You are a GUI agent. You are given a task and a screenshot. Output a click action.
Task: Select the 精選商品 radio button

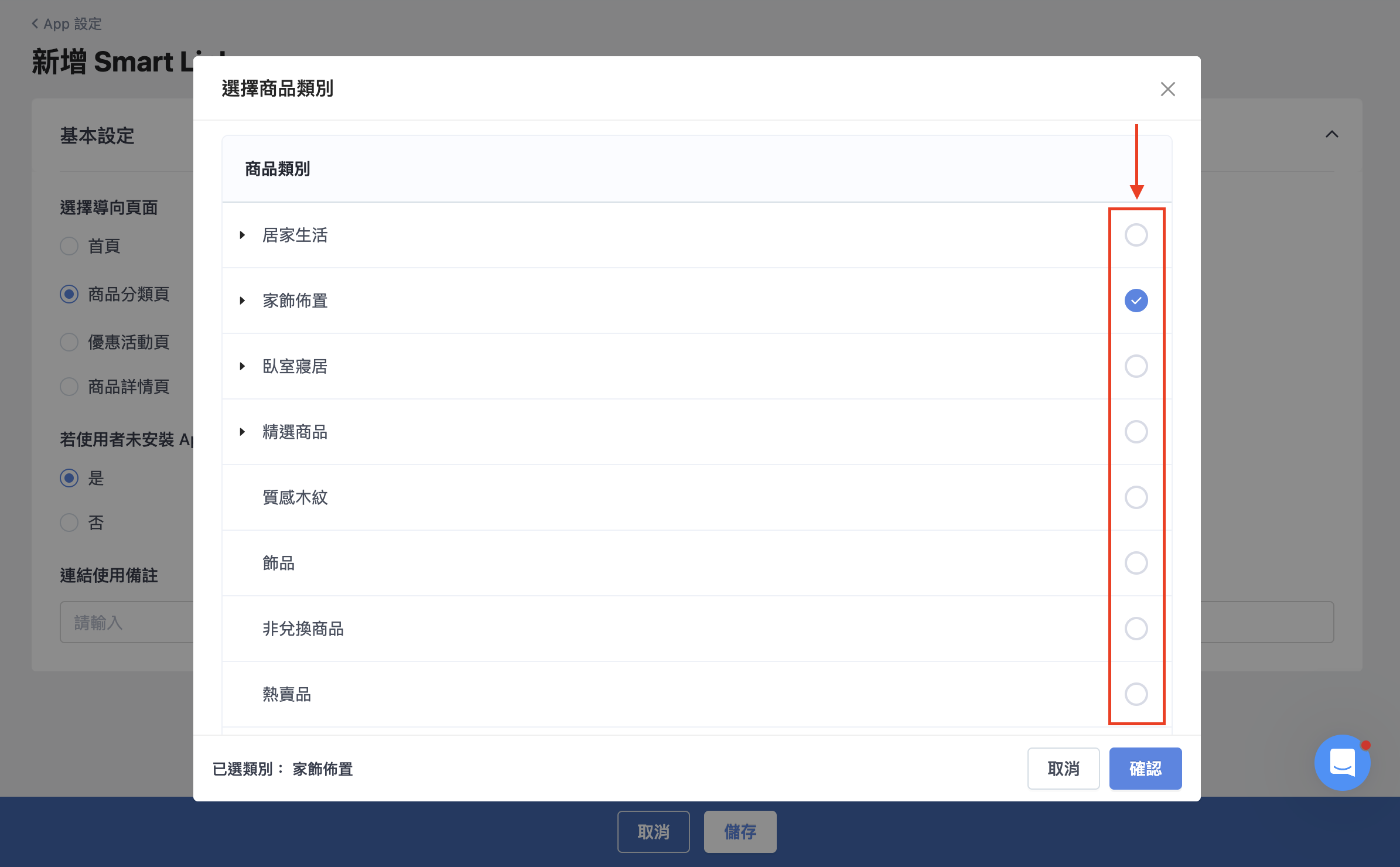click(x=1136, y=432)
